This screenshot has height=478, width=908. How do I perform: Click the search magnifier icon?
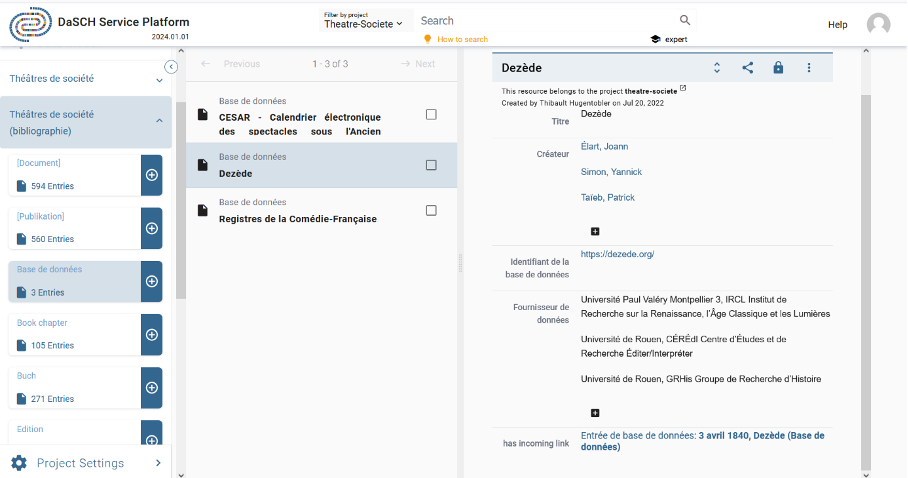685,20
